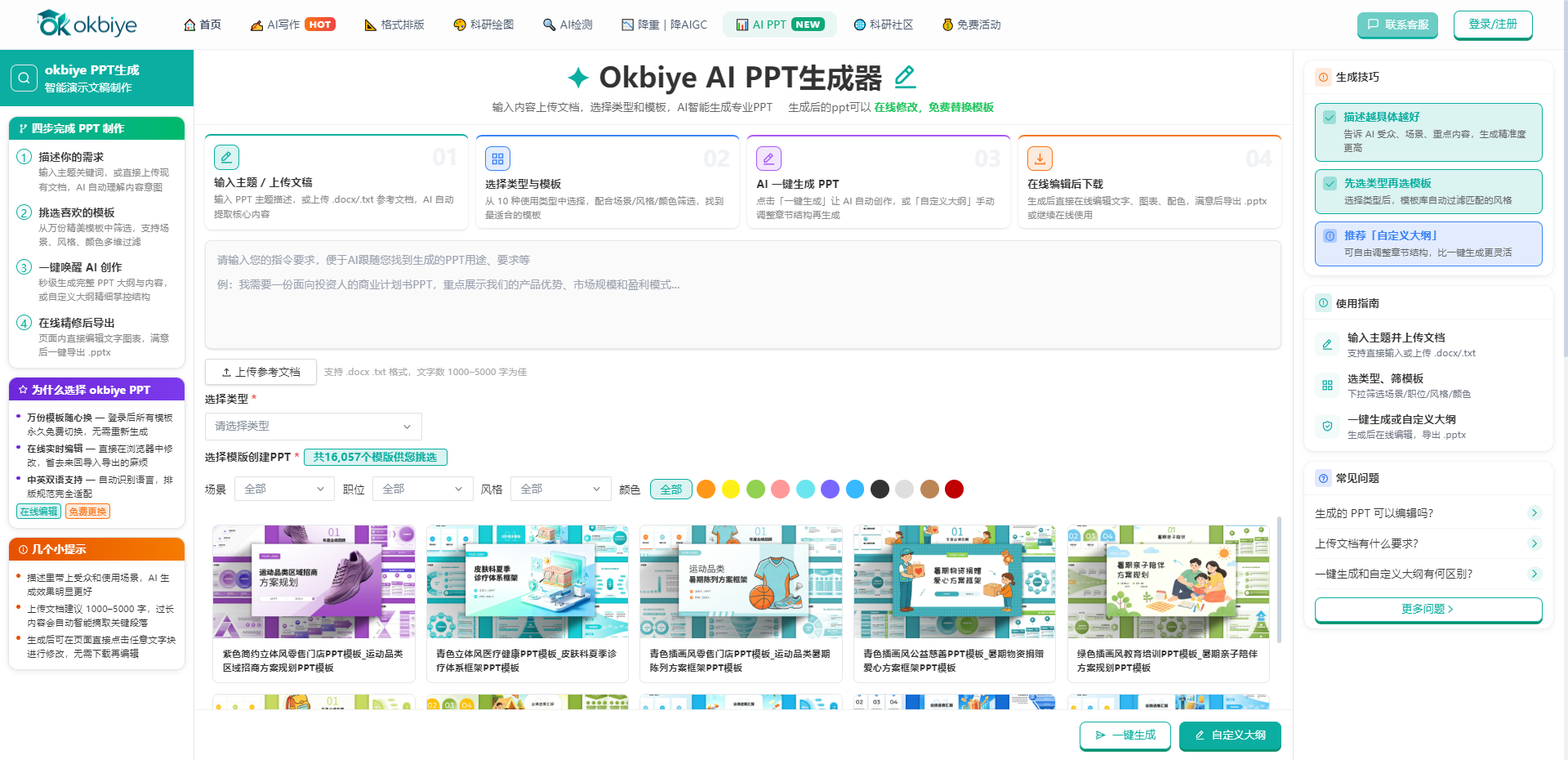
Task: Click the icon beside 几个小提示 heading
Action: point(23,549)
